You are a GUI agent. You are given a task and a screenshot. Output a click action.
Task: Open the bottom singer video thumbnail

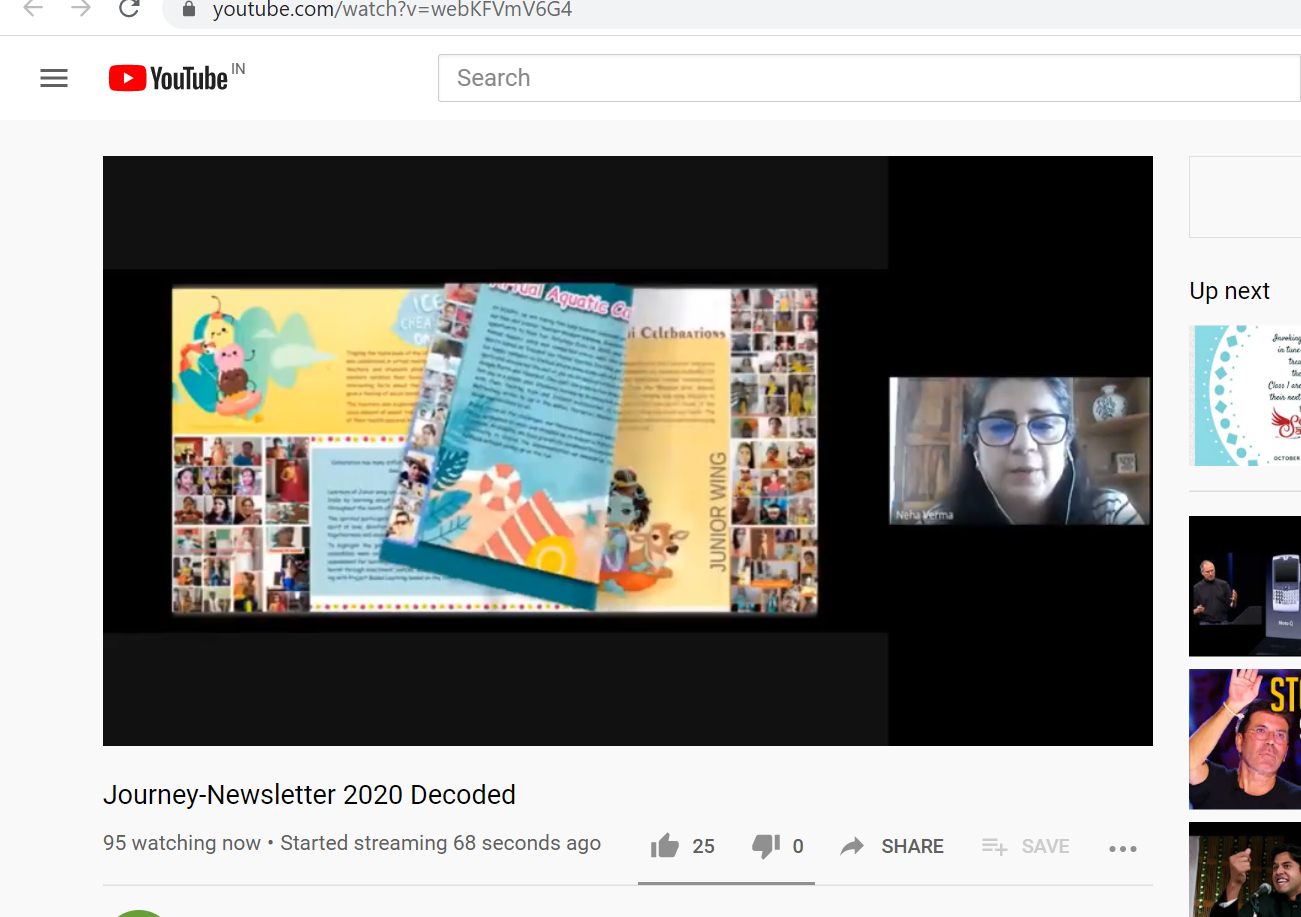(1245, 869)
